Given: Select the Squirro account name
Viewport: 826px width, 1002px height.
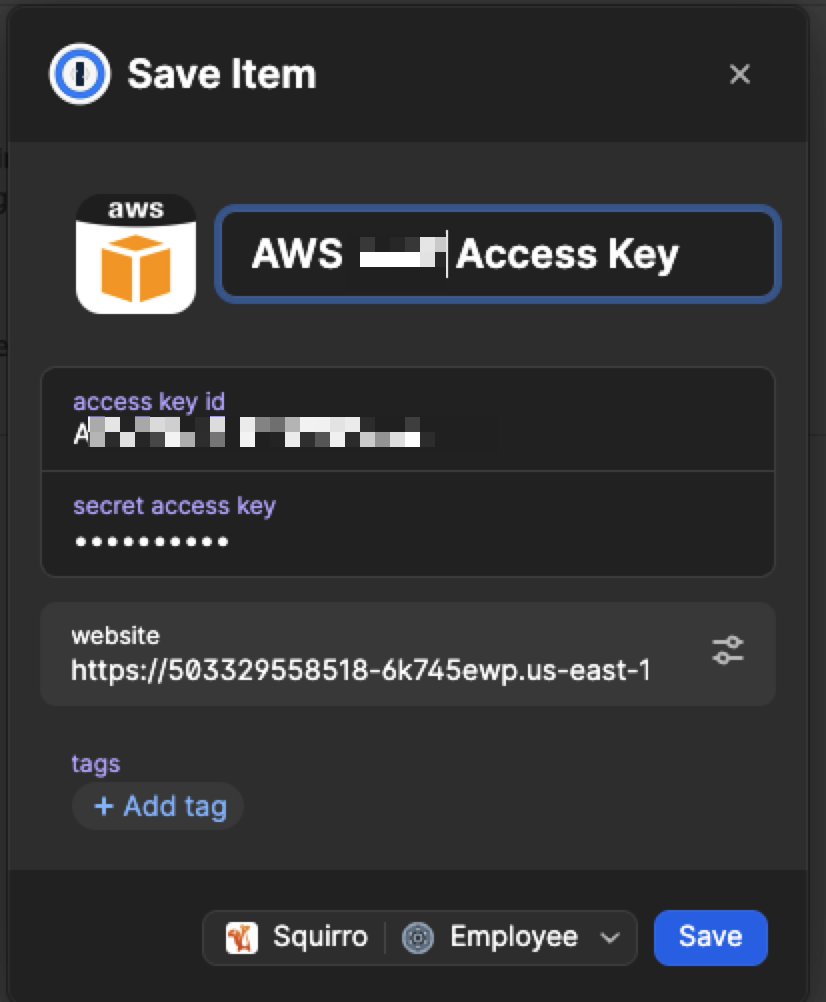Looking at the screenshot, I should click(x=320, y=937).
